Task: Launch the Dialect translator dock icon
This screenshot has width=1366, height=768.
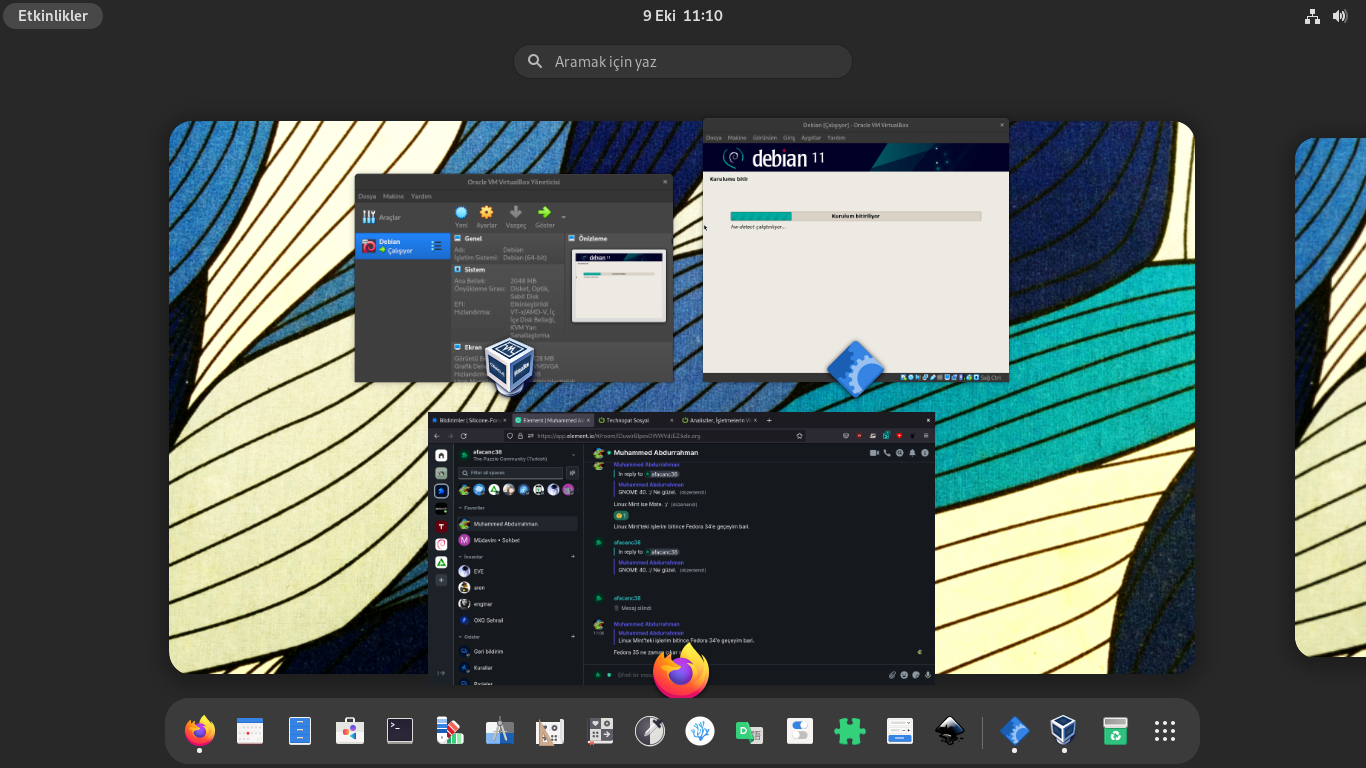Action: coord(750,731)
